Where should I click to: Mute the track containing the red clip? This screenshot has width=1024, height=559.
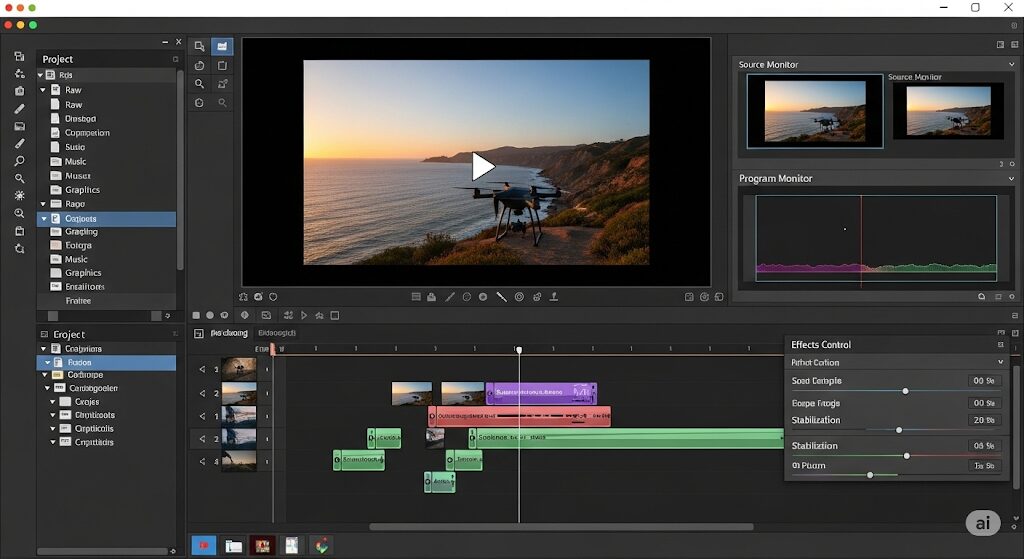pos(202,416)
